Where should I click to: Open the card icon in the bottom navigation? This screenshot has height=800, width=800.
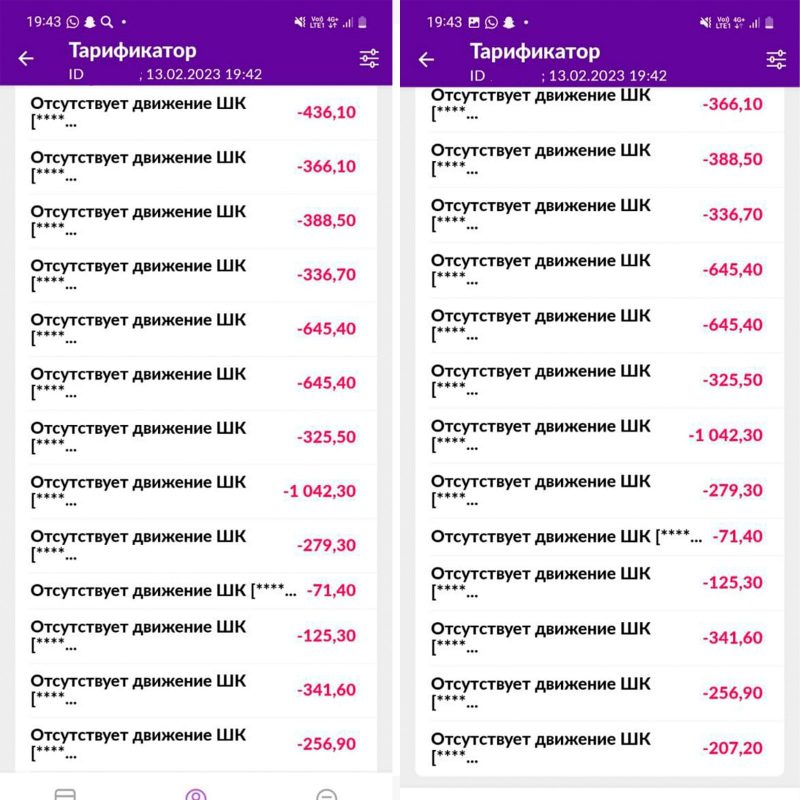65,795
